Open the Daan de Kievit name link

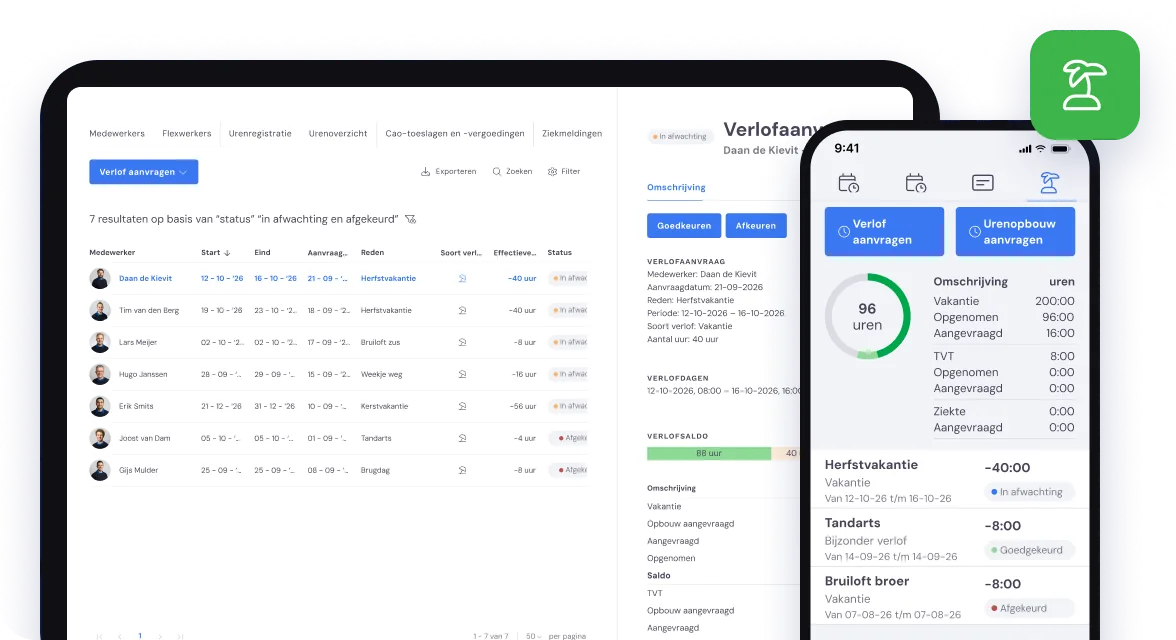pos(146,278)
